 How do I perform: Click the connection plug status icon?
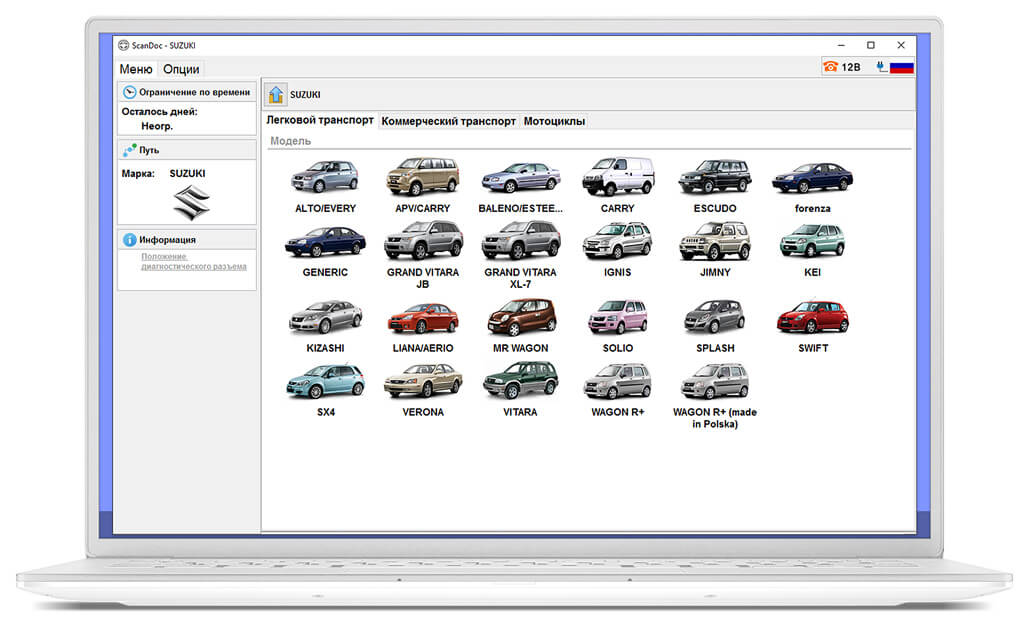coord(882,67)
